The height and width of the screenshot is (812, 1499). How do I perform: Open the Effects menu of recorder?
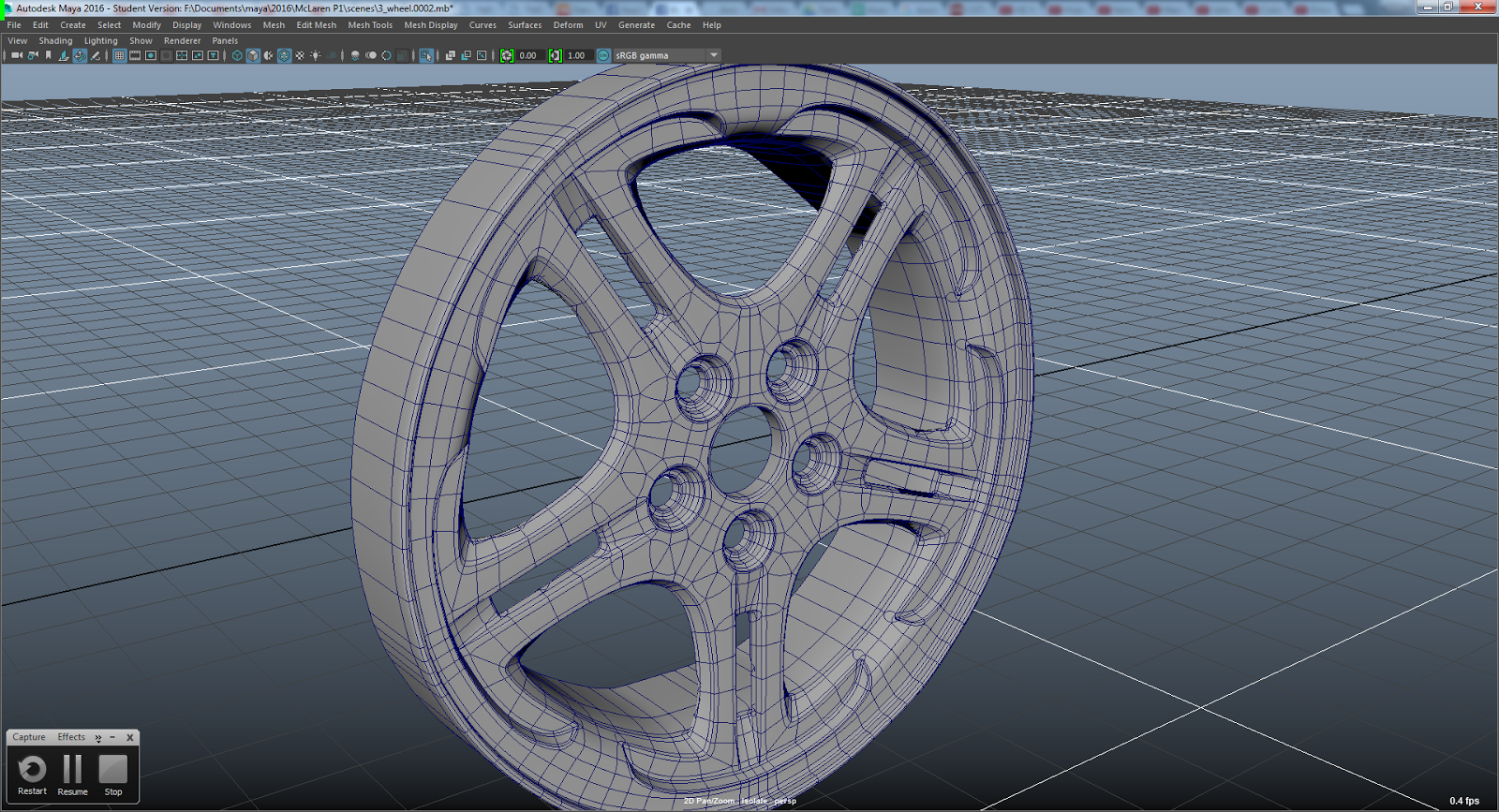tap(71, 737)
